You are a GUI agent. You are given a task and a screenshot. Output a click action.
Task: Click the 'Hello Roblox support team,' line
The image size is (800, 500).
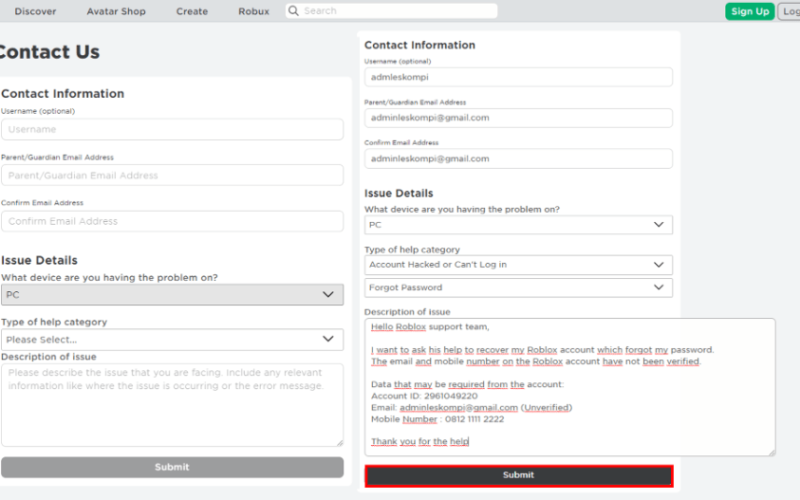(430, 327)
